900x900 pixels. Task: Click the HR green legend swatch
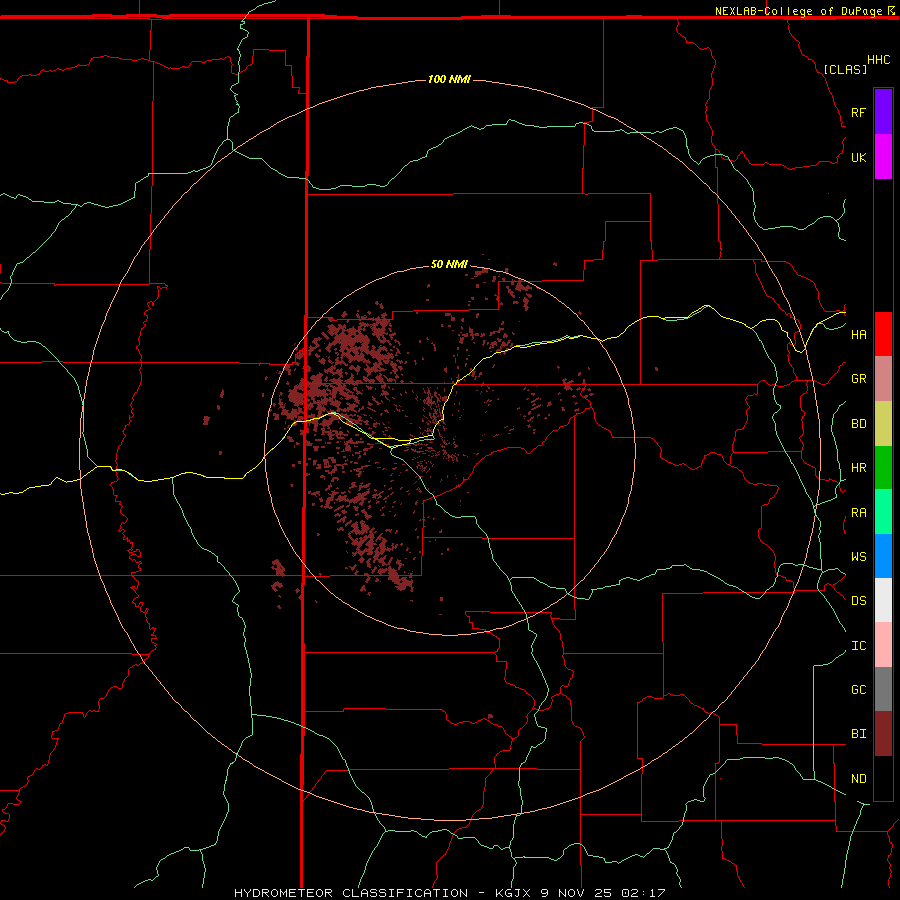tap(883, 468)
